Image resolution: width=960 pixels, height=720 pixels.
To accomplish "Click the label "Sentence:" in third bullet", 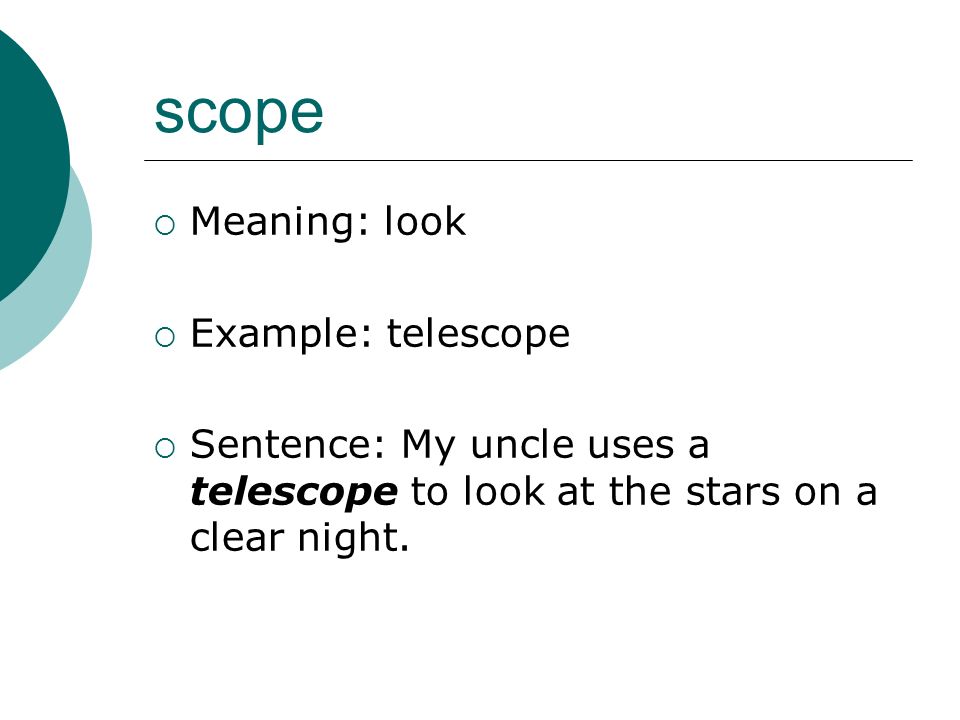I will tap(288, 444).
